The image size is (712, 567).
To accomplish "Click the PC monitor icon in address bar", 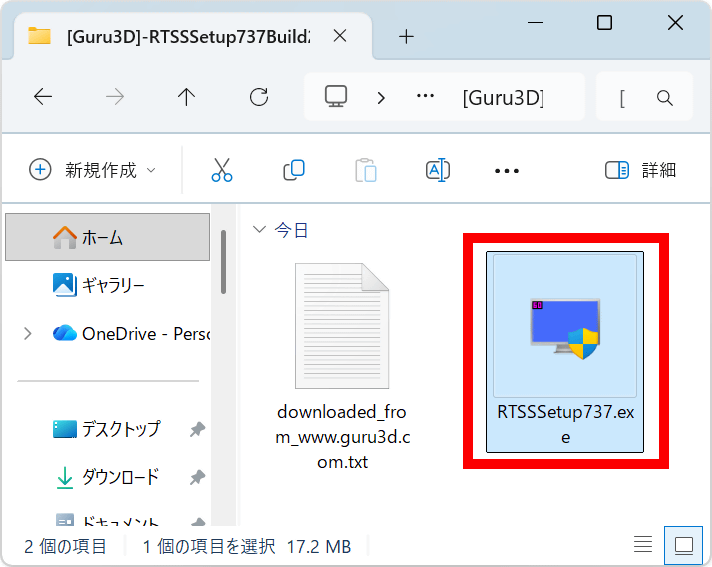I will click(336, 96).
